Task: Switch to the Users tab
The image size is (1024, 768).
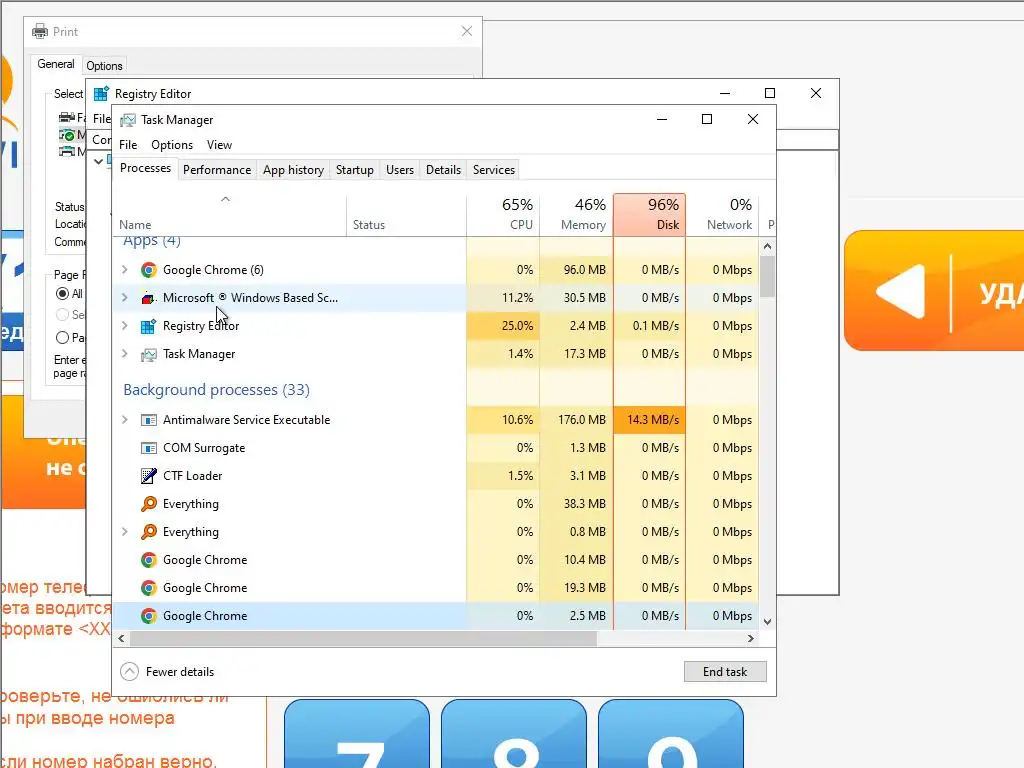Action: pos(400,170)
